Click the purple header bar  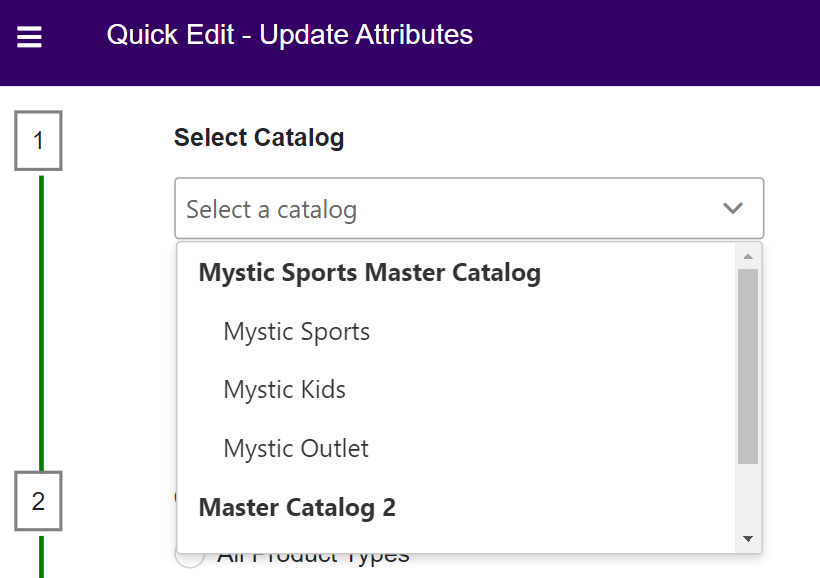(600, 35)
